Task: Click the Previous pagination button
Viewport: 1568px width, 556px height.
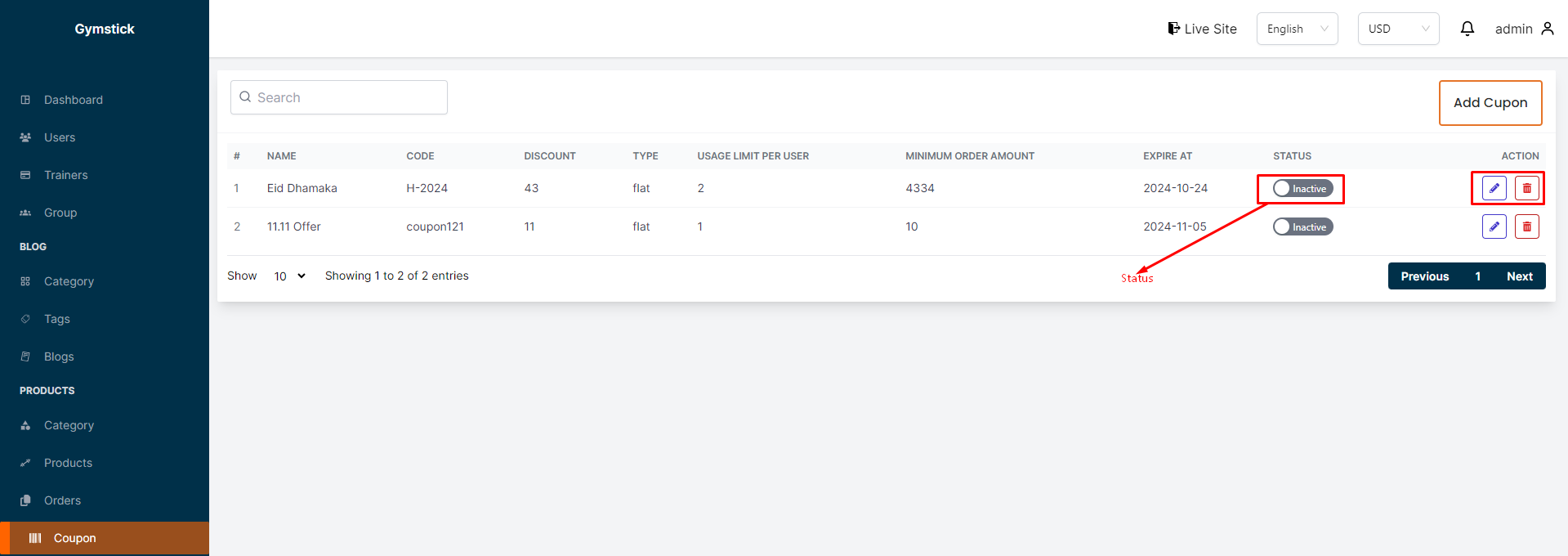Action: [1424, 276]
